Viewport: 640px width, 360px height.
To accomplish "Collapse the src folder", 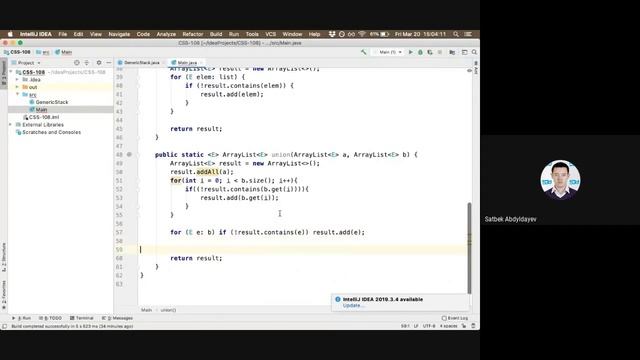I will [18, 94].
